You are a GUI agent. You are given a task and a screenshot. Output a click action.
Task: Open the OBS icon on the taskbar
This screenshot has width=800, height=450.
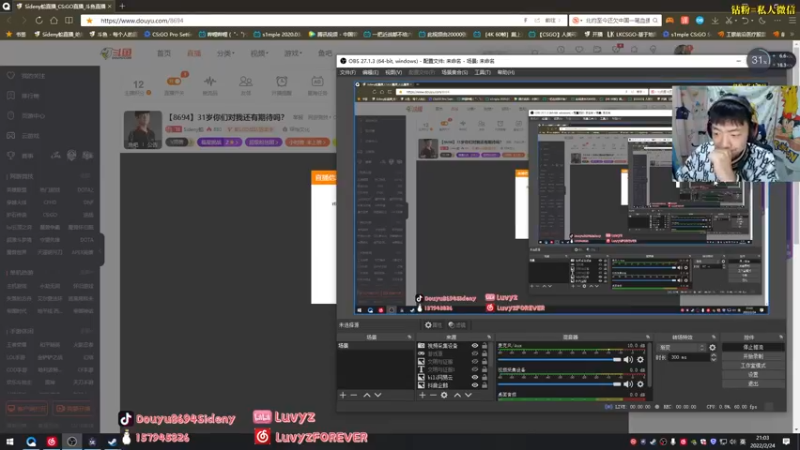coord(72,441)
